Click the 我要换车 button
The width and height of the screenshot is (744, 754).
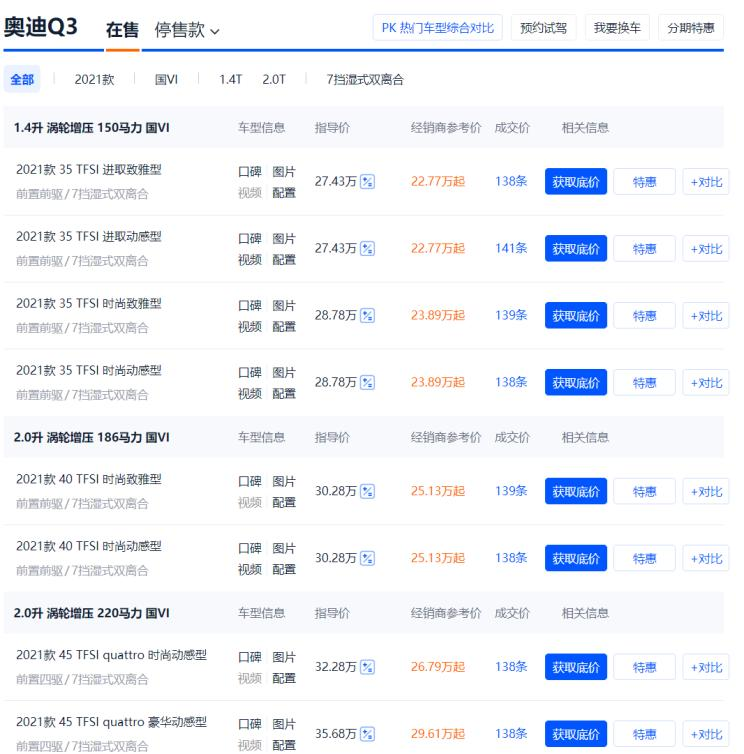[x=617, y=28]
